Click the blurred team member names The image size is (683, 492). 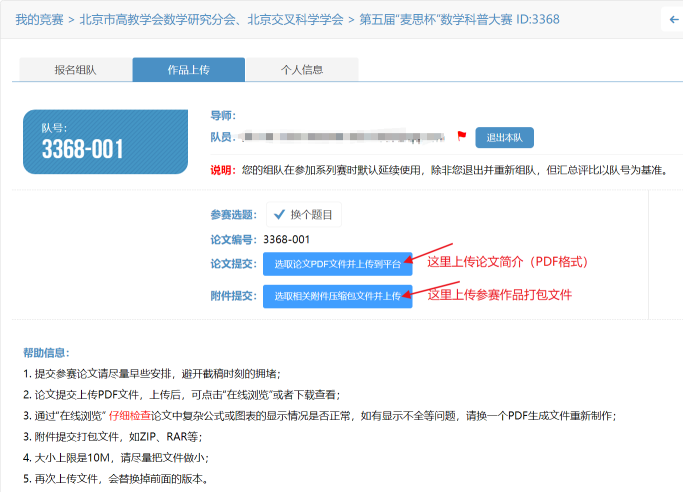342,137
